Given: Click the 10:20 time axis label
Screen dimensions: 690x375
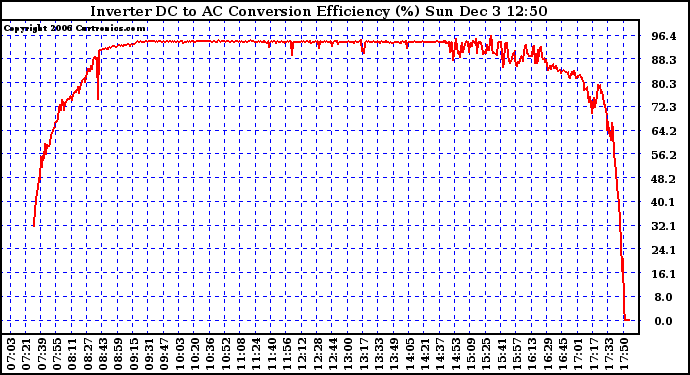Looking at the screenshot, I should click(x=195, y=354).
